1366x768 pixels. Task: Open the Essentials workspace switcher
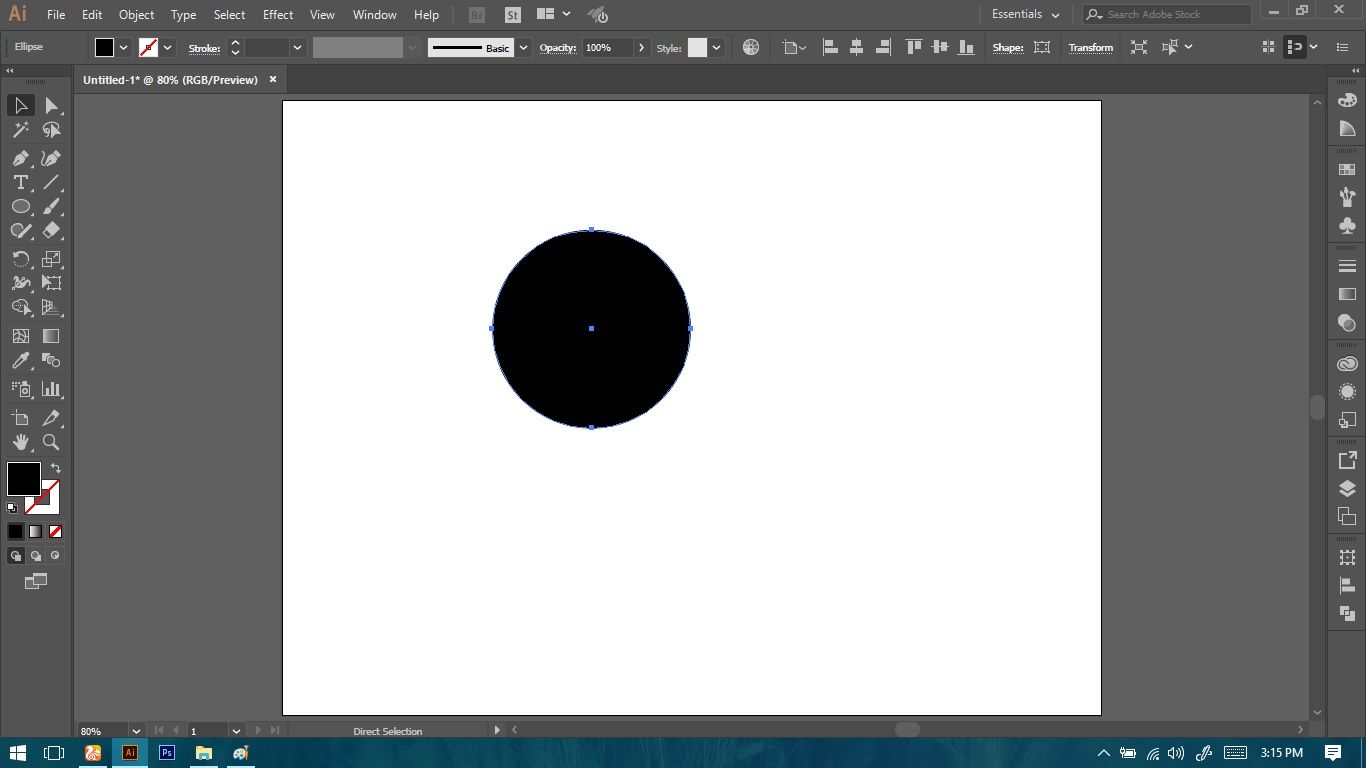(x=1026, y=15)
